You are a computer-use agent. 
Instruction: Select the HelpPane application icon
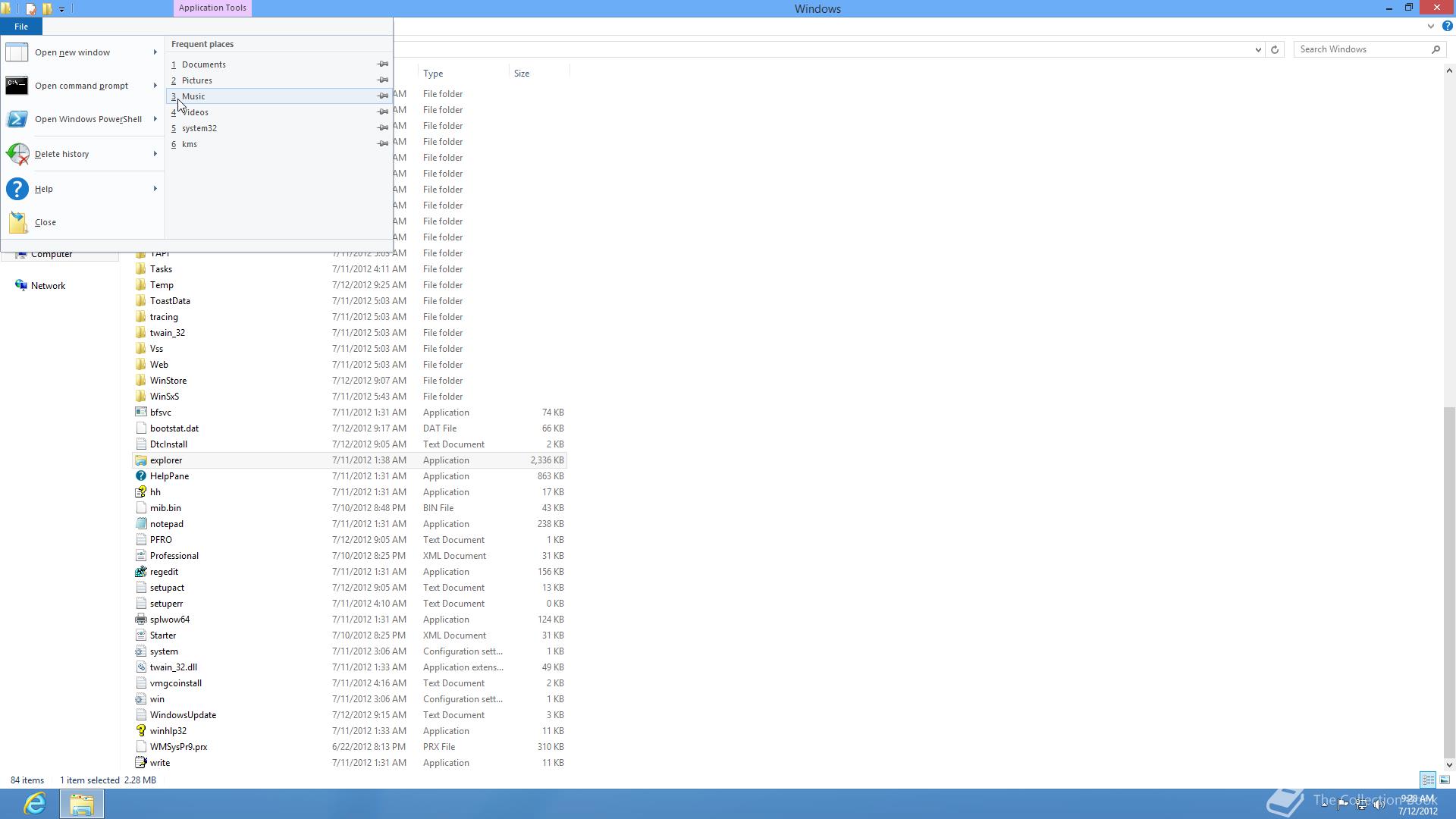140,476
